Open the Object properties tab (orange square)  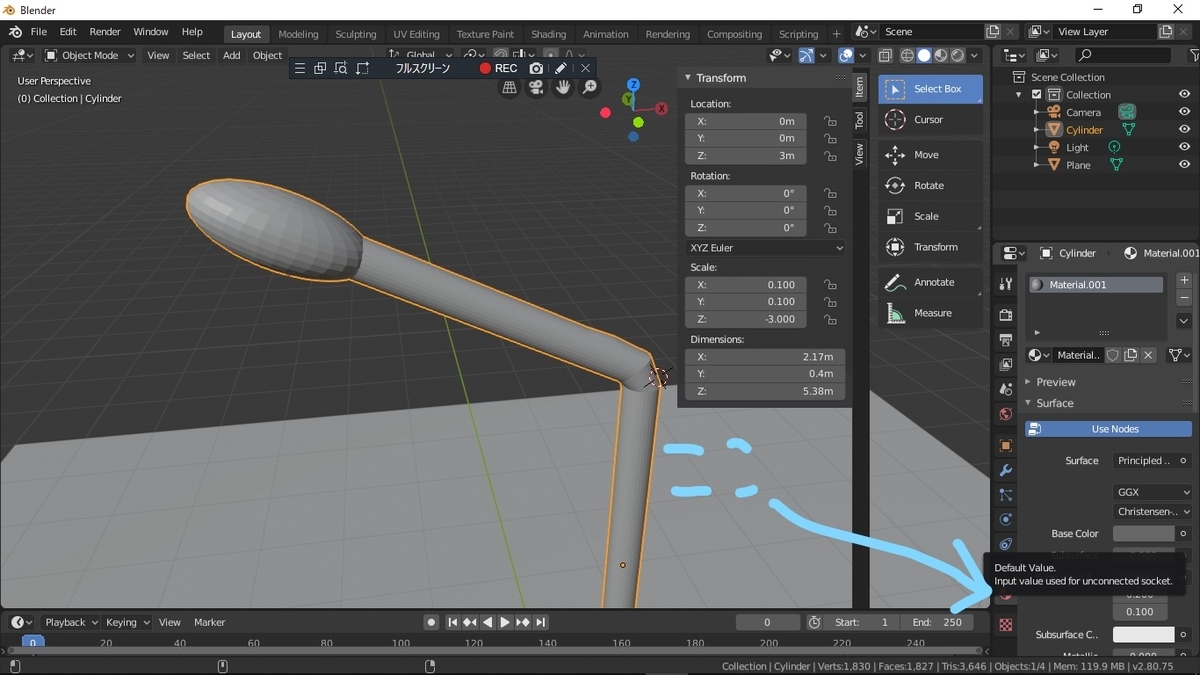point(1006,446)
